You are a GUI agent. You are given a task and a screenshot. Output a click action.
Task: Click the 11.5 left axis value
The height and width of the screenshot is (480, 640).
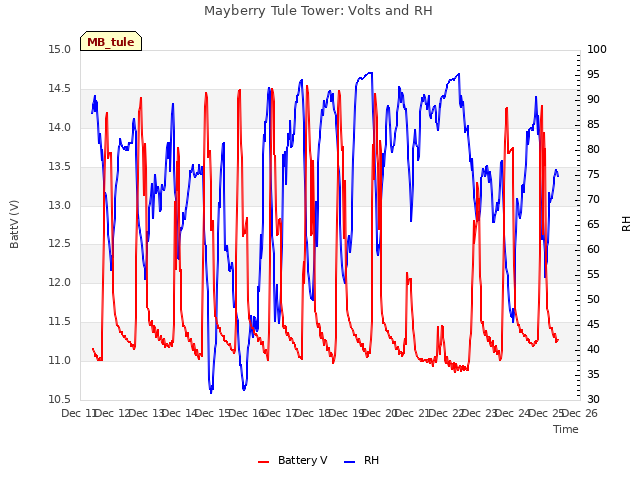(60, 322)
